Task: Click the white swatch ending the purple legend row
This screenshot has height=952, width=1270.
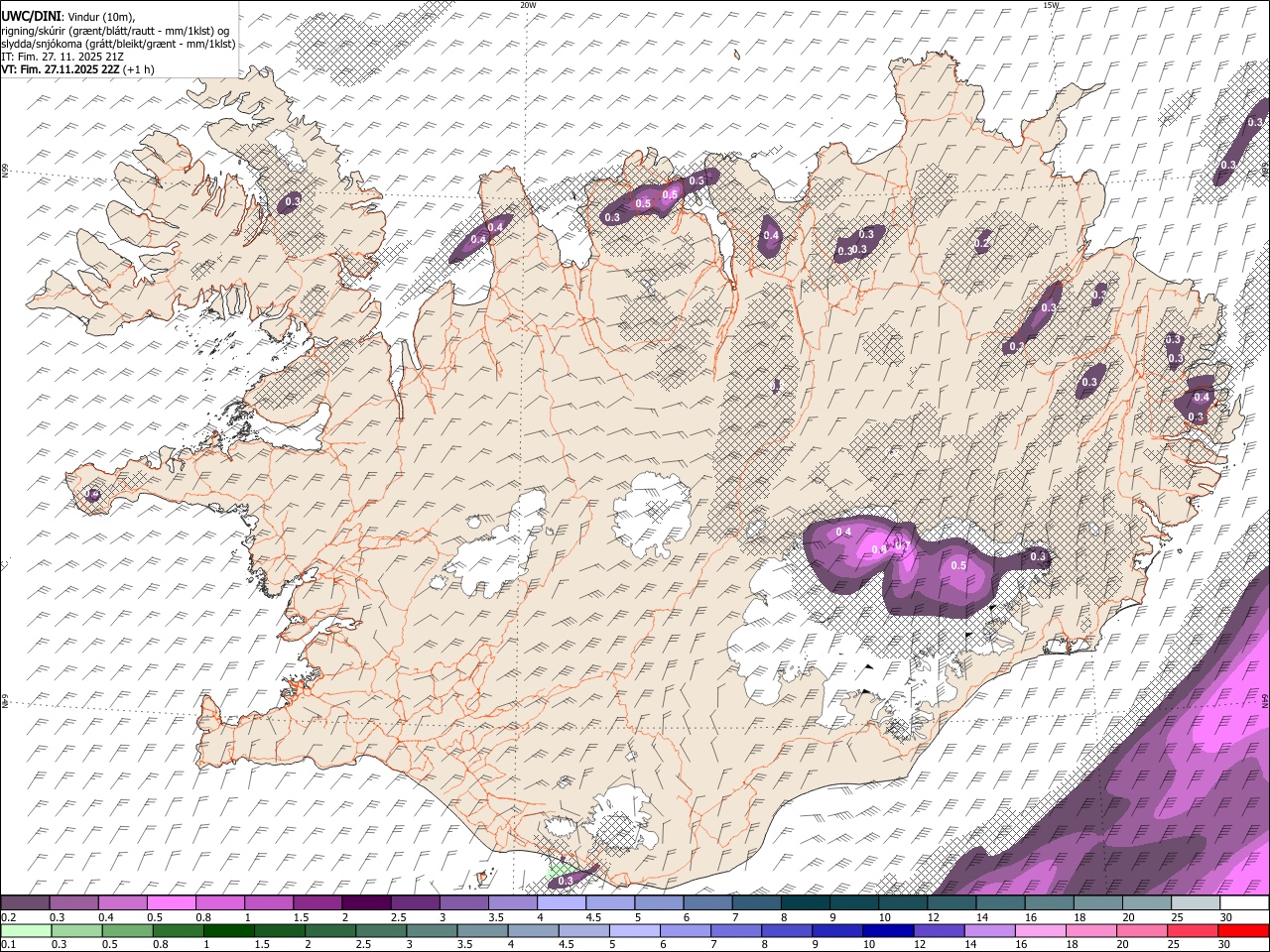Action: (x=1243, y=903)
